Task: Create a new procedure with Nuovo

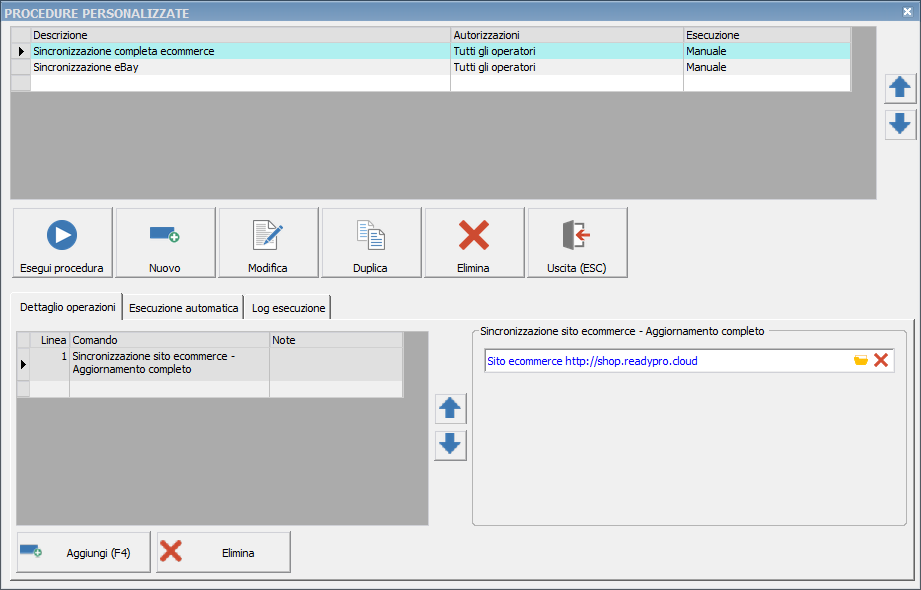Action: point(165,243)
